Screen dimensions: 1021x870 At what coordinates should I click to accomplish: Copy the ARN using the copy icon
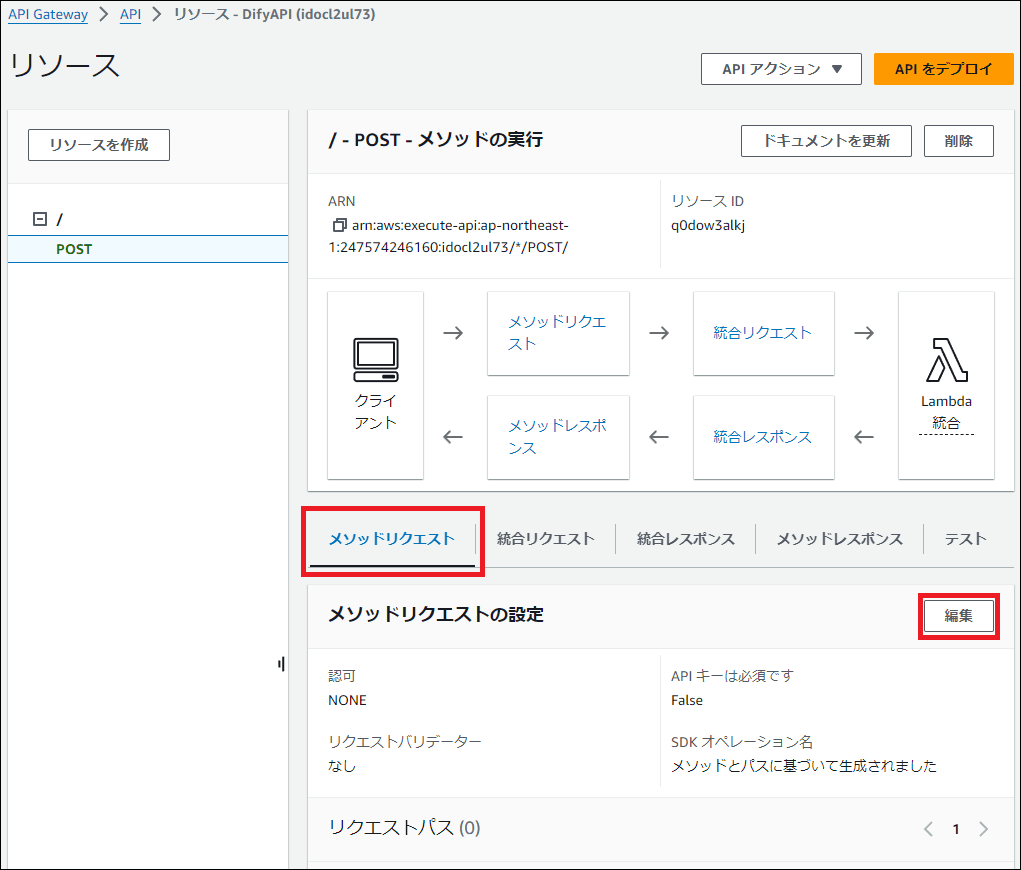pyautogui.click(x=339, y=225)
